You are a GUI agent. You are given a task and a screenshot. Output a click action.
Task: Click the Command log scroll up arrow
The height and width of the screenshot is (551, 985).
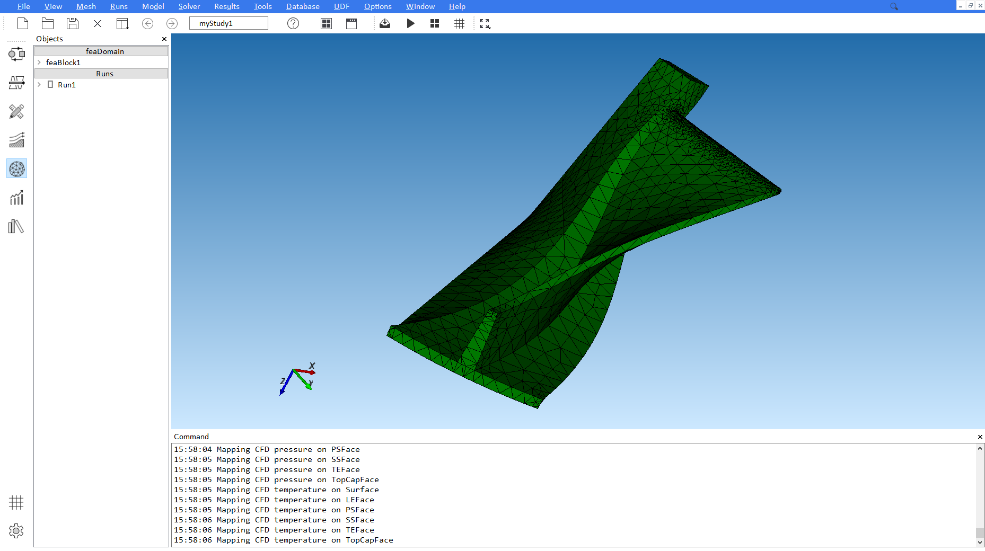tap(979, 449)
